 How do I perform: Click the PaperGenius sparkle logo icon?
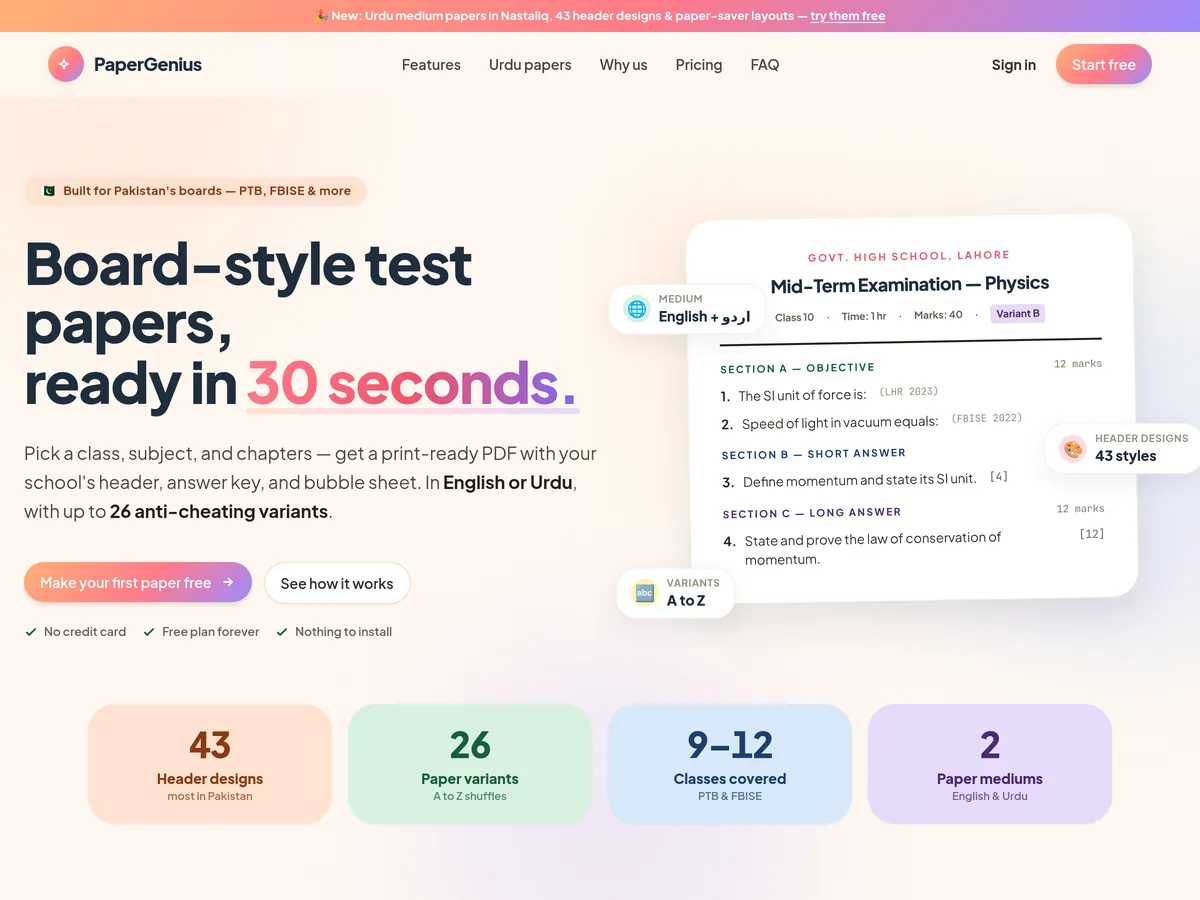click(x=66, y=64)
